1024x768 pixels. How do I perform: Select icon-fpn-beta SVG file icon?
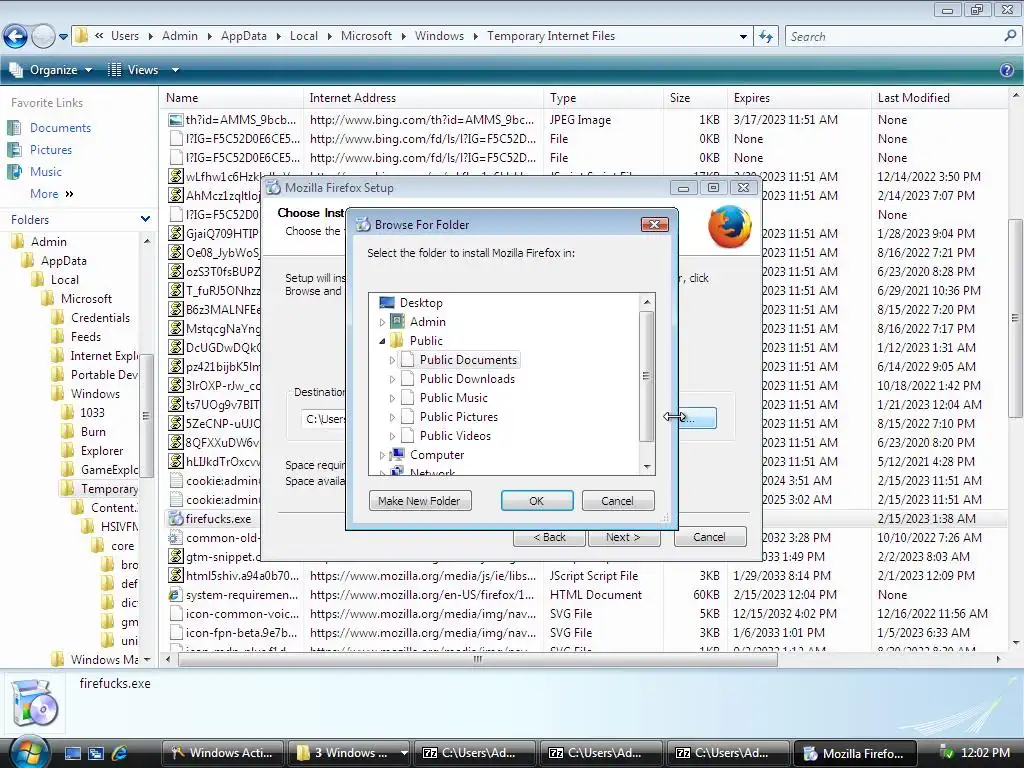[x=175, y=633]
